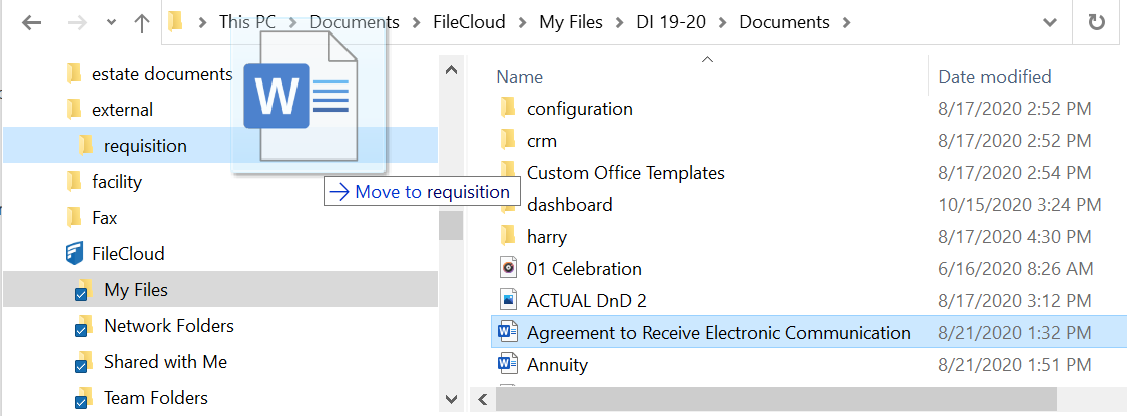1127x416 pixels.
Task: Select the 01 Celebration media file icon
Action: tap(508, 268)
